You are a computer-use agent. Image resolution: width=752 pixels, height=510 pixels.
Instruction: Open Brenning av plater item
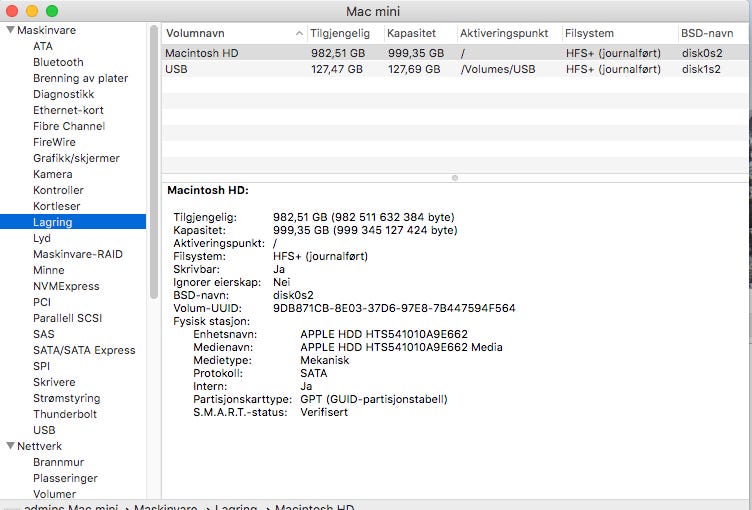[x=80, y=78]
